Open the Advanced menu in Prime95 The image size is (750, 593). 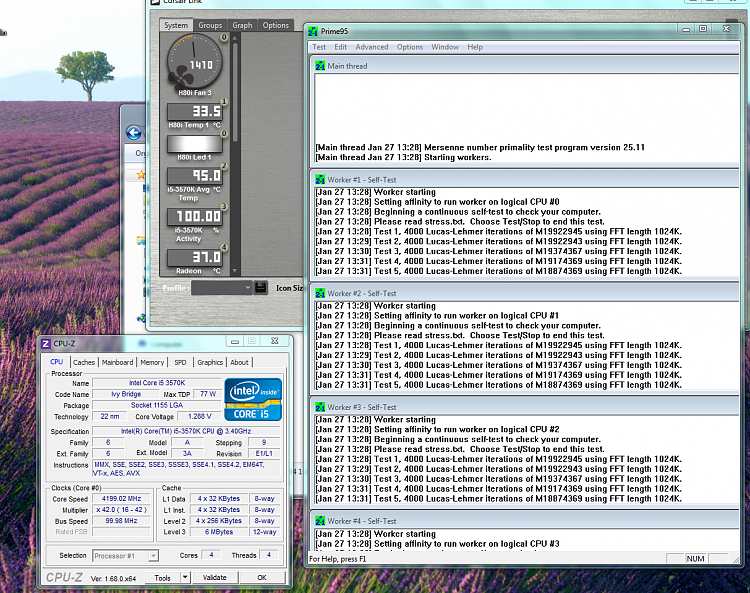tap(372, 47)
